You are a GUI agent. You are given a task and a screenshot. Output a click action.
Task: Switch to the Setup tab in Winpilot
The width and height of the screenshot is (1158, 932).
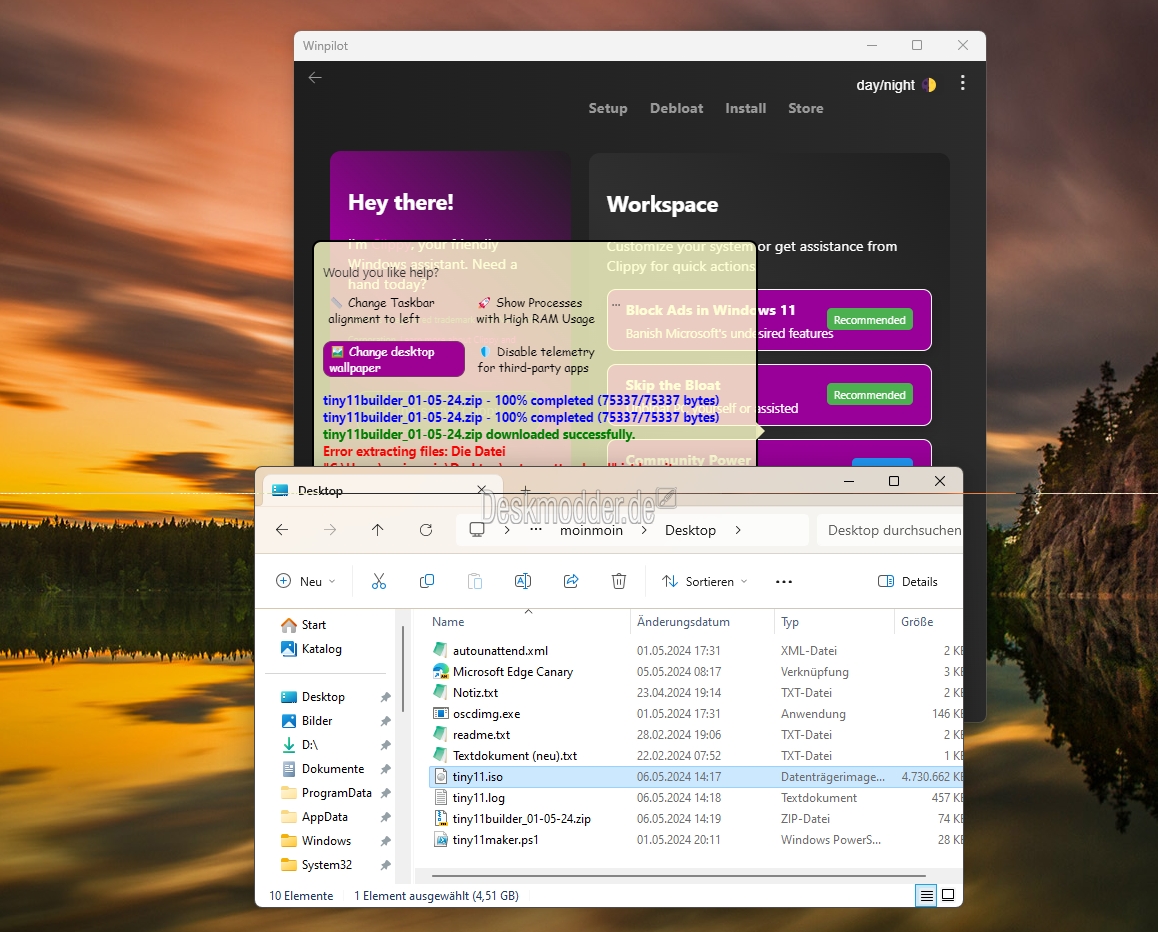click(608, 109)
